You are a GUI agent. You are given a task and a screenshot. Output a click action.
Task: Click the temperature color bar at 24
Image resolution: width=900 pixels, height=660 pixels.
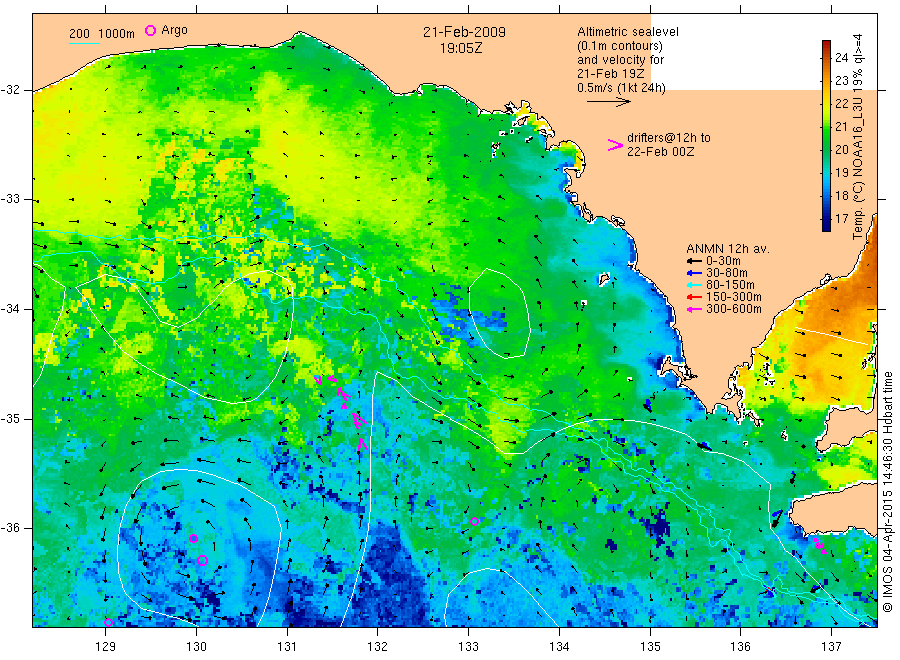[x=826, y=57]
